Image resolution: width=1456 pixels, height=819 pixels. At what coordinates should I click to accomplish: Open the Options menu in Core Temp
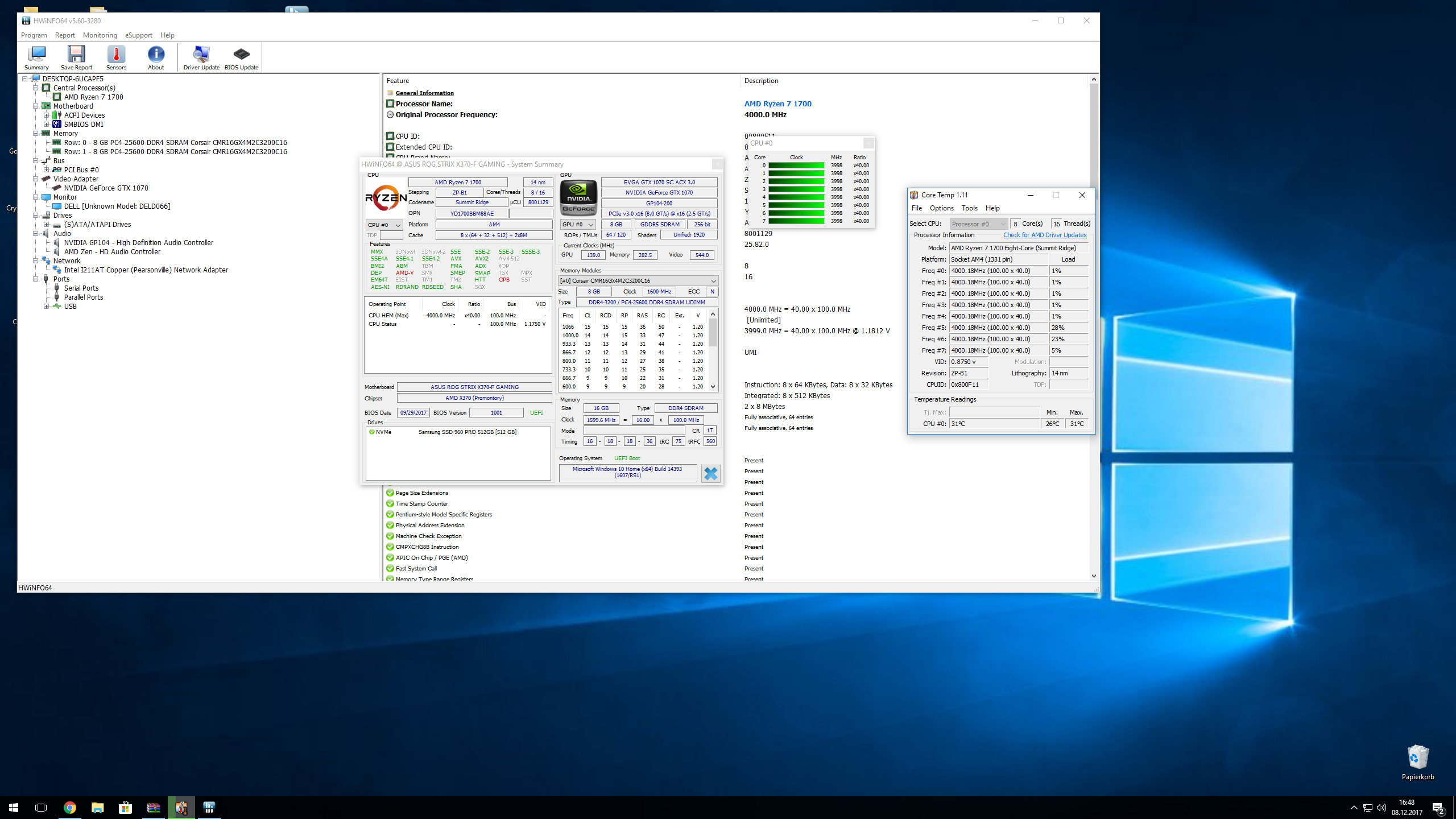coord(941,208)
